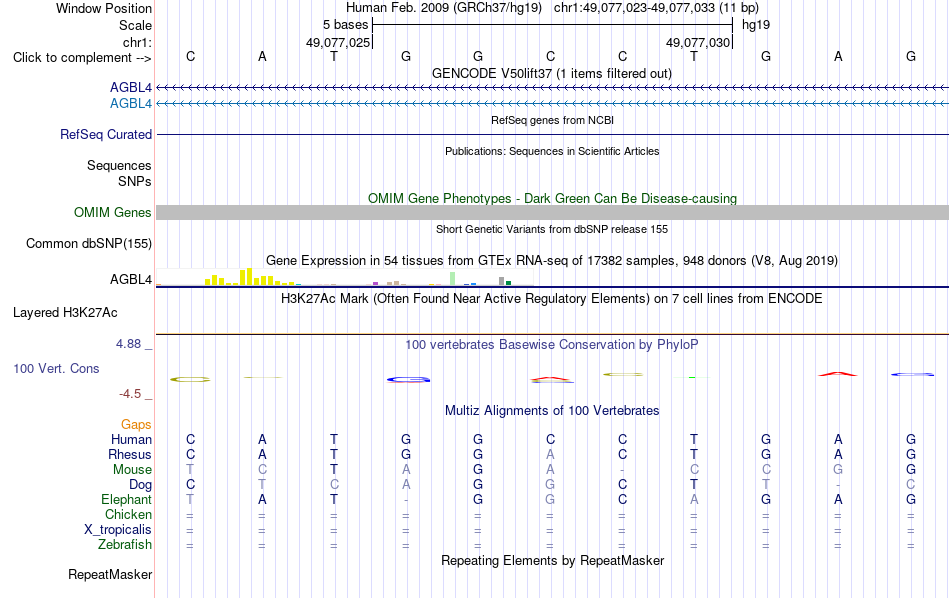This screenshot has height=598, width=950.
Task: Open the 'RefSeq Curated' track label
Action: (x=106, y=135)
